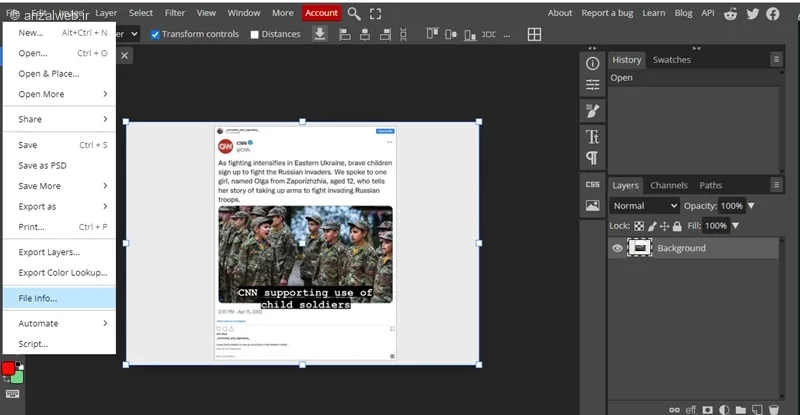Enable the Distances checkbox

click(x=255, y=35)
